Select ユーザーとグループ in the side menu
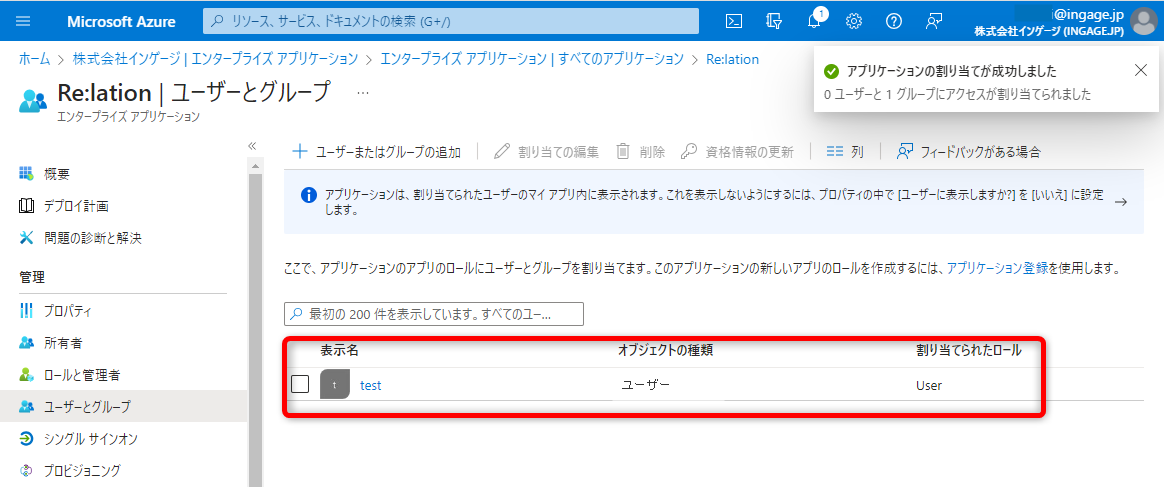The image size is (1164, 487). 124,406
